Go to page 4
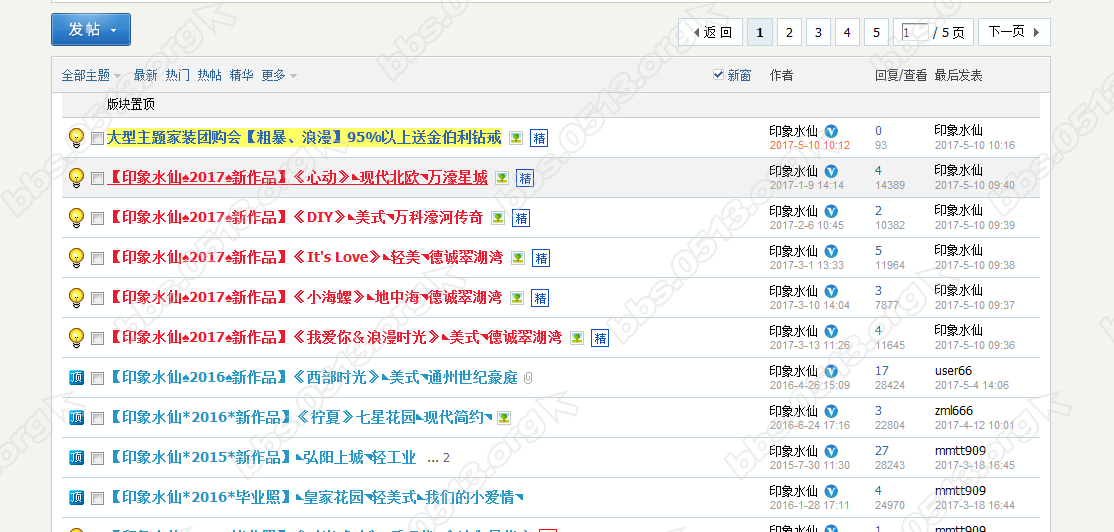Image resolution: width=1114 pixels, height=532 pixels. pos(847,32)
